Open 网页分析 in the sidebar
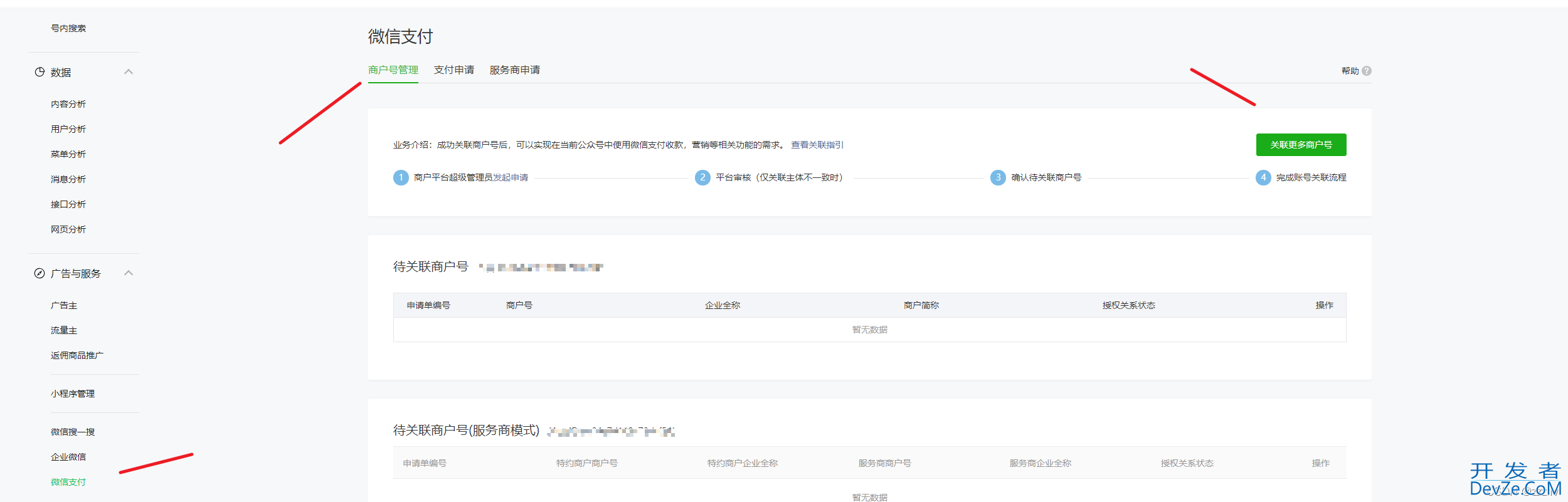The image size is (1568, 502). coord(68,229)
